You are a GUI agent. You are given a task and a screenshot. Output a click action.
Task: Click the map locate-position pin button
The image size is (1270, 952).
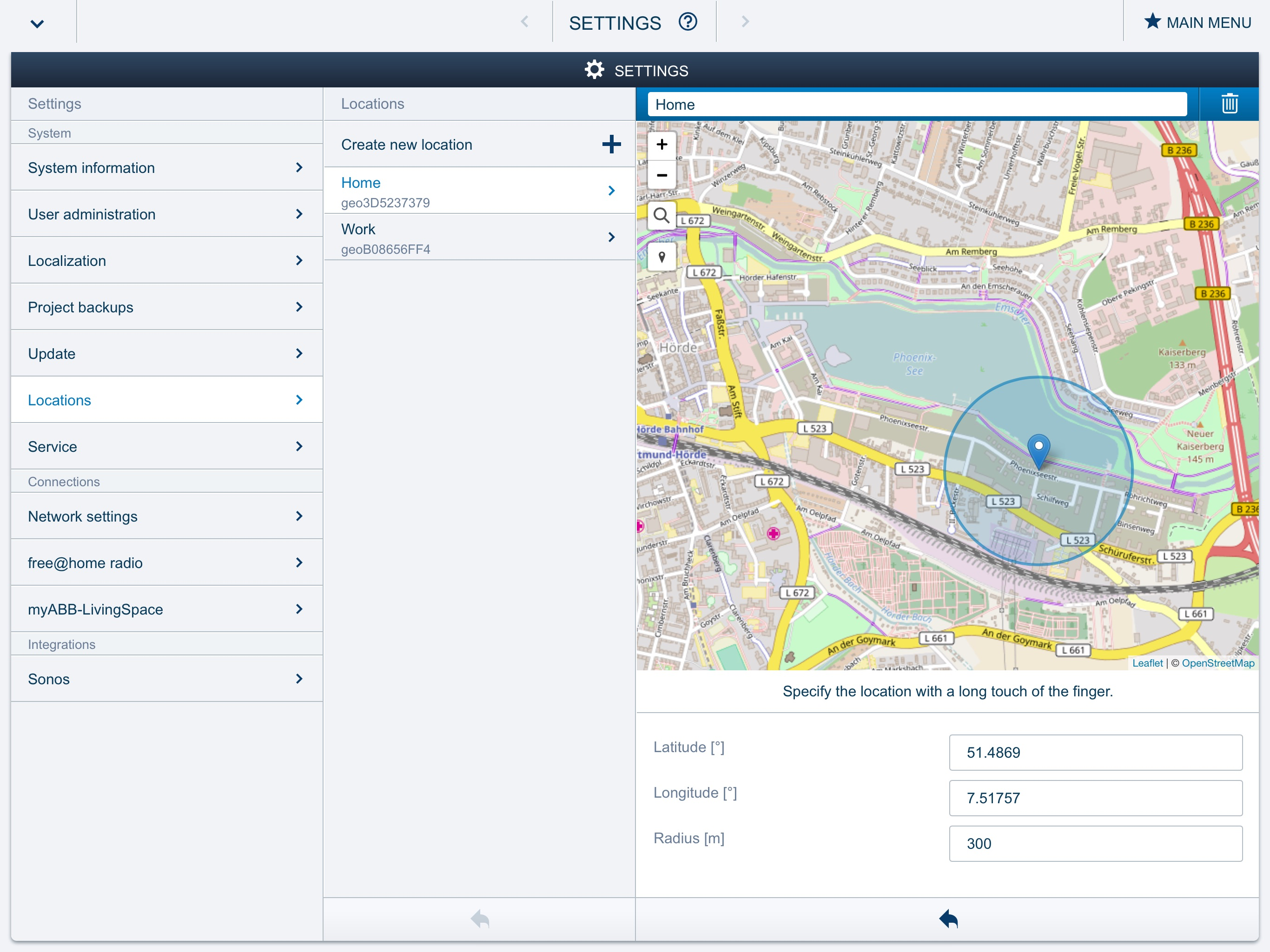click(x=662, y=257)
